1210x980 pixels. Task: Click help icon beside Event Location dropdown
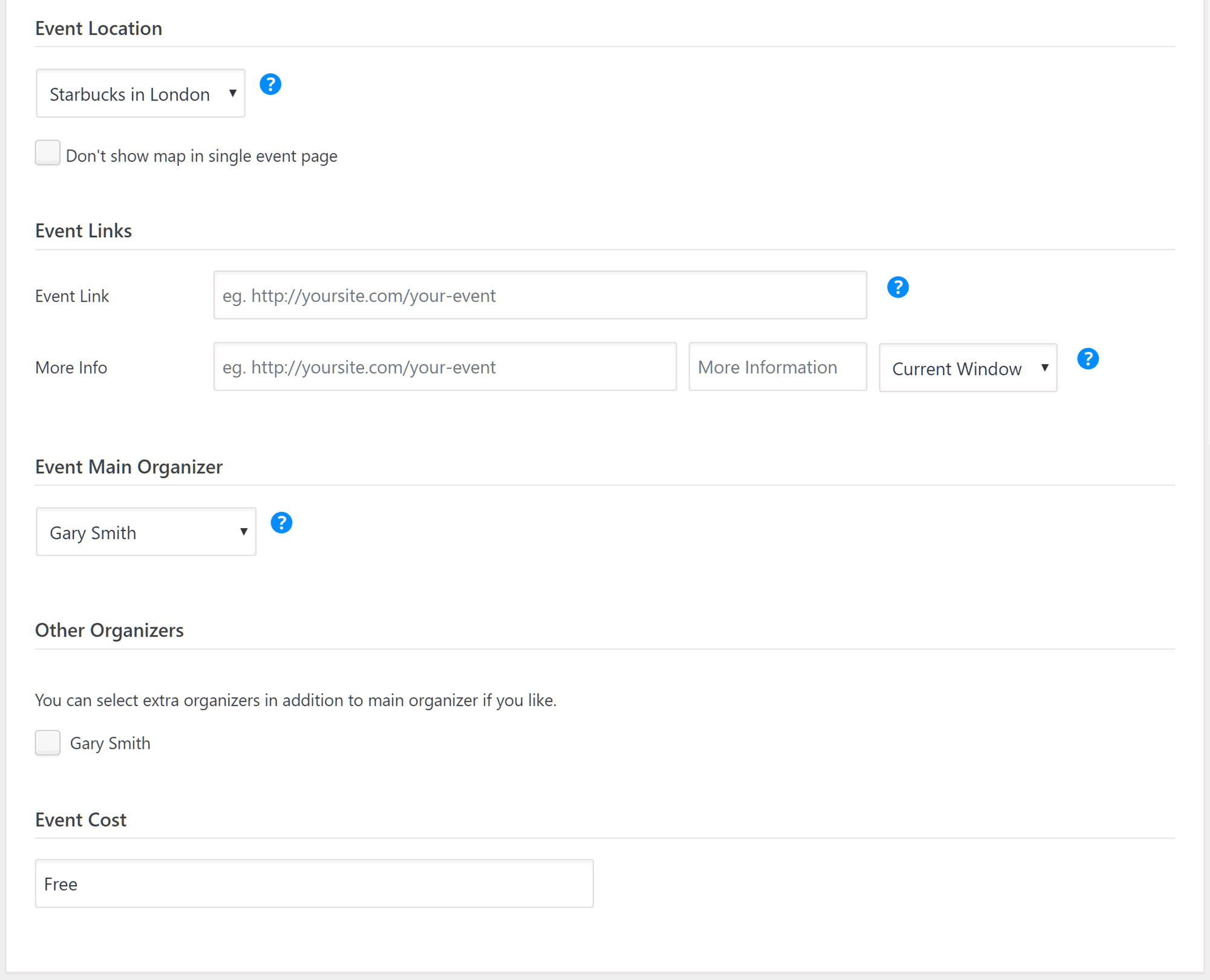[x=270, y=84]
